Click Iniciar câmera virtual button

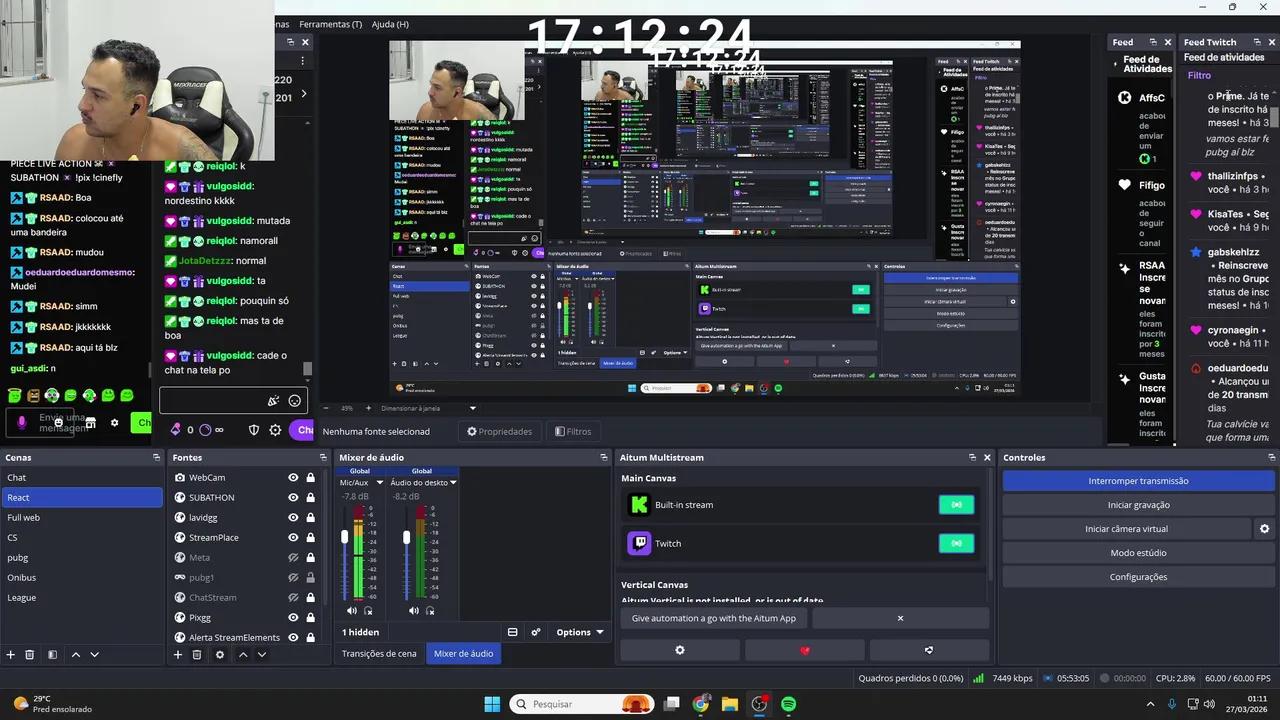click(1126, 529)
